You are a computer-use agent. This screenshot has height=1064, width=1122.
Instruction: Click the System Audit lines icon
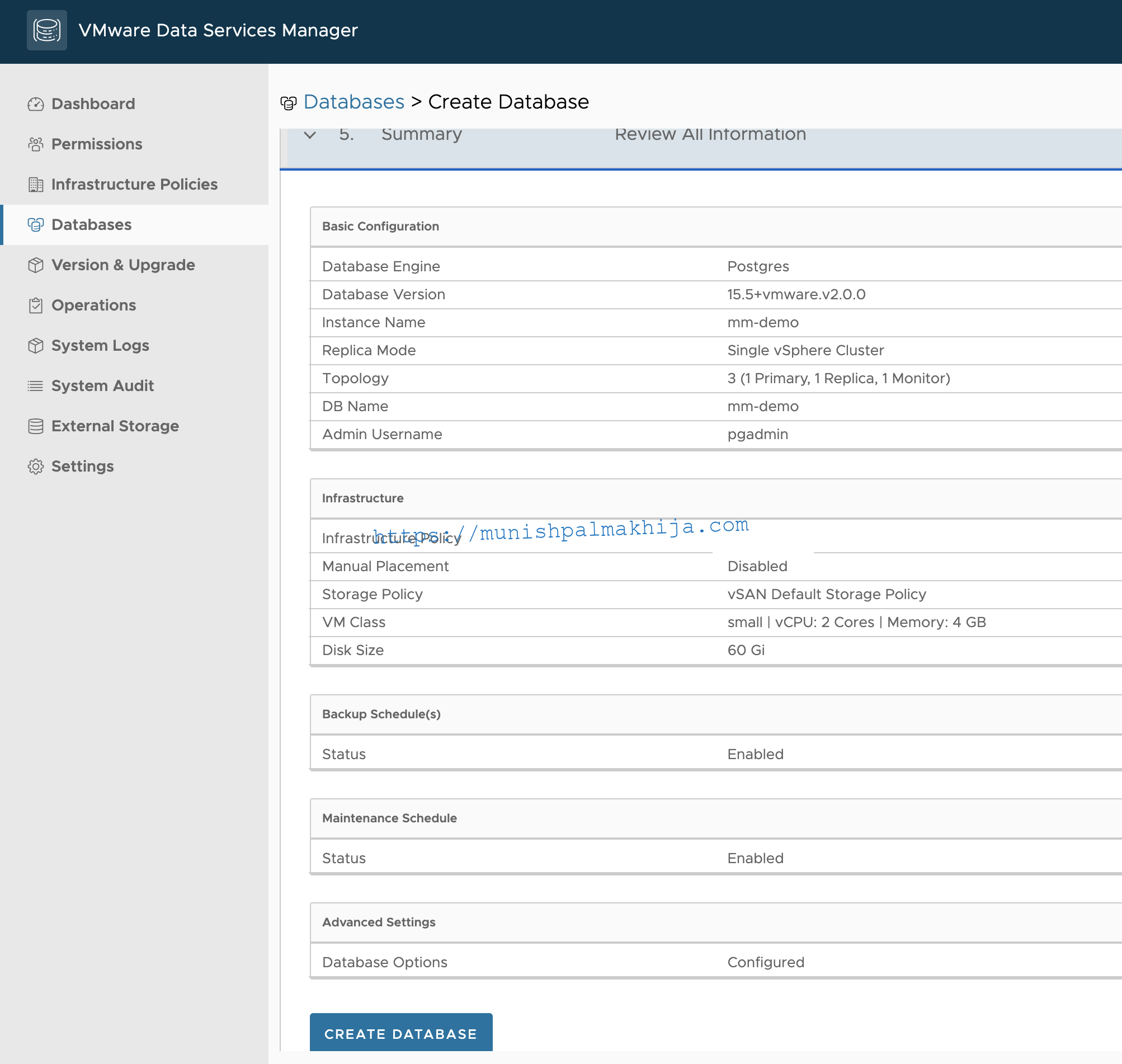36,386
